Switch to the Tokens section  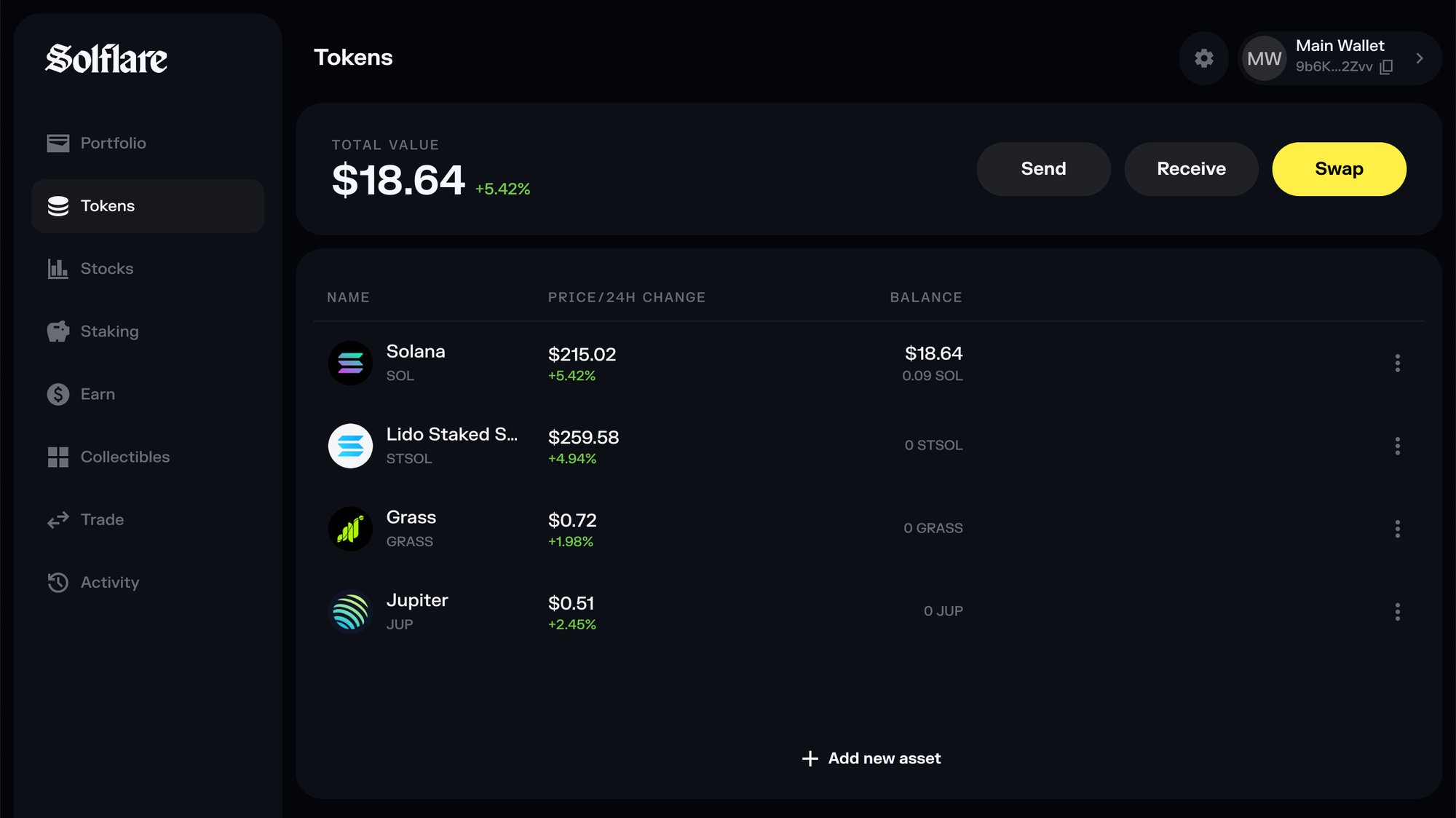pyautogui.click(x=107, y=206)
